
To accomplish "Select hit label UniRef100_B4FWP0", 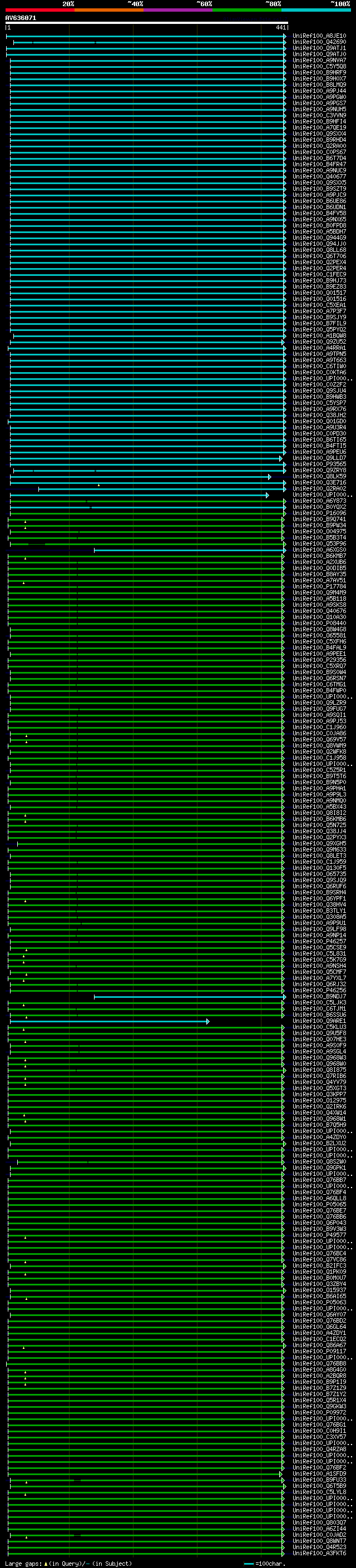I will (x=319, y=691).
